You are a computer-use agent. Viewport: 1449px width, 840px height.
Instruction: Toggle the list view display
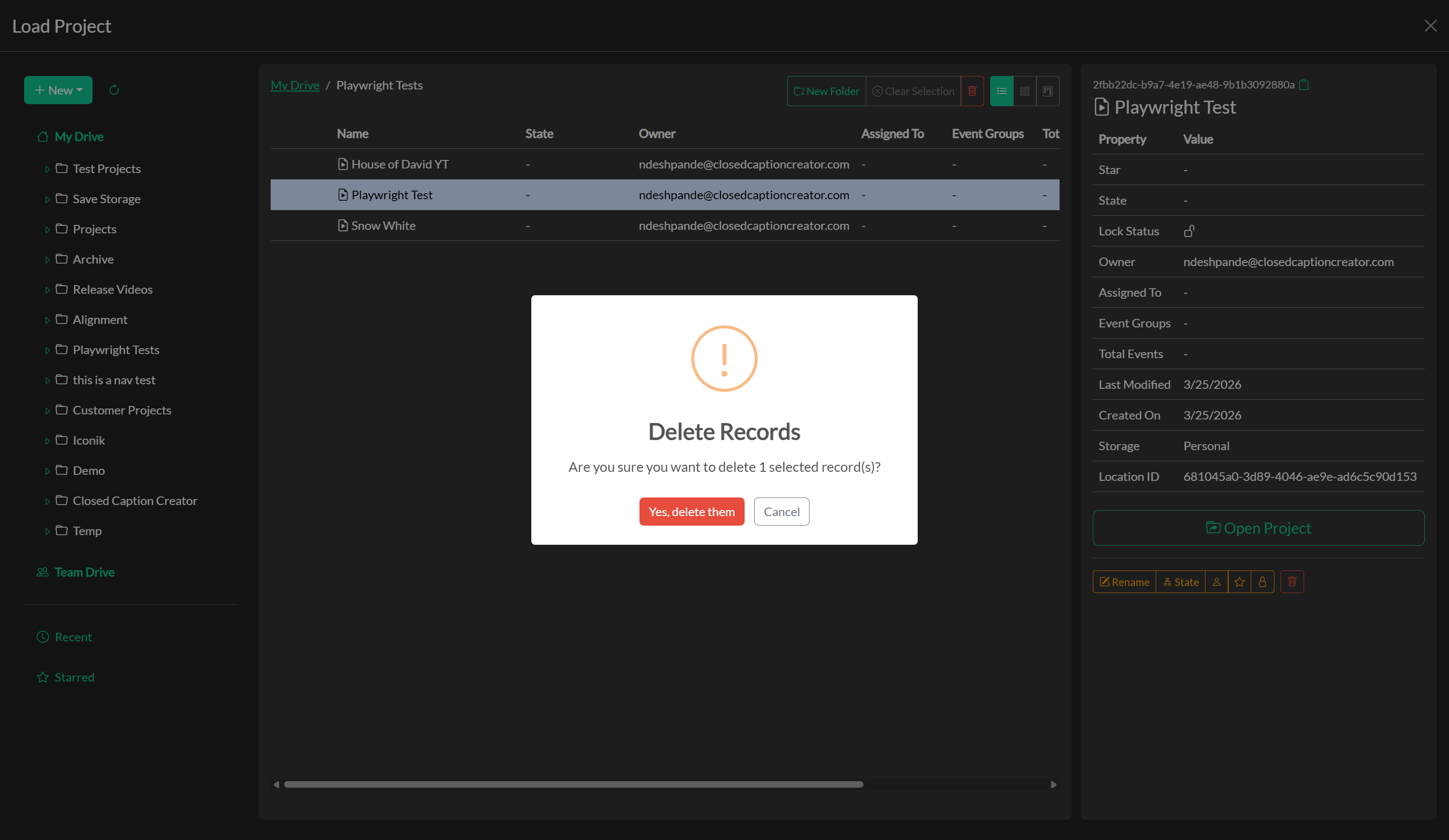click(x=1001, y=91)
